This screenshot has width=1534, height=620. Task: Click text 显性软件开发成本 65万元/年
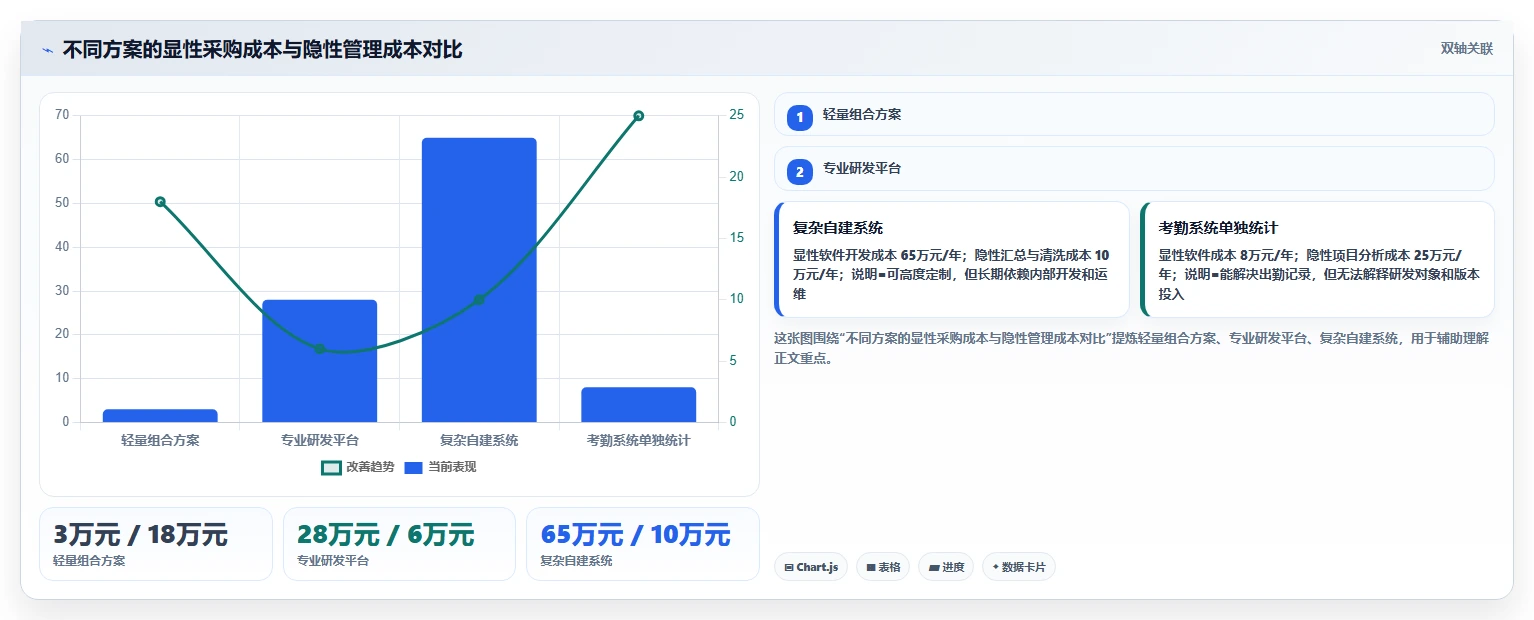(879, 255)
